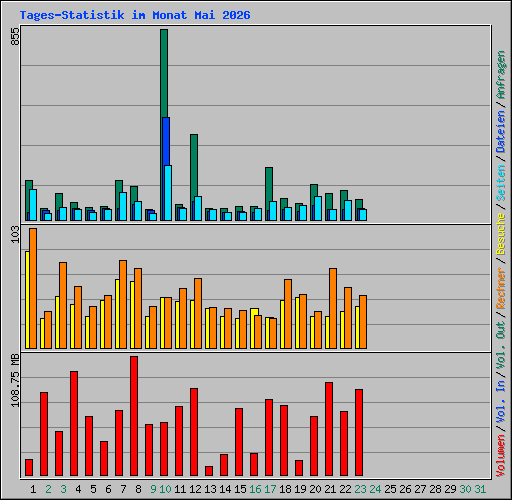
Task: Click the chart title Tages-Statistik im Monat Mai 2026
Action: coord(135,15)
